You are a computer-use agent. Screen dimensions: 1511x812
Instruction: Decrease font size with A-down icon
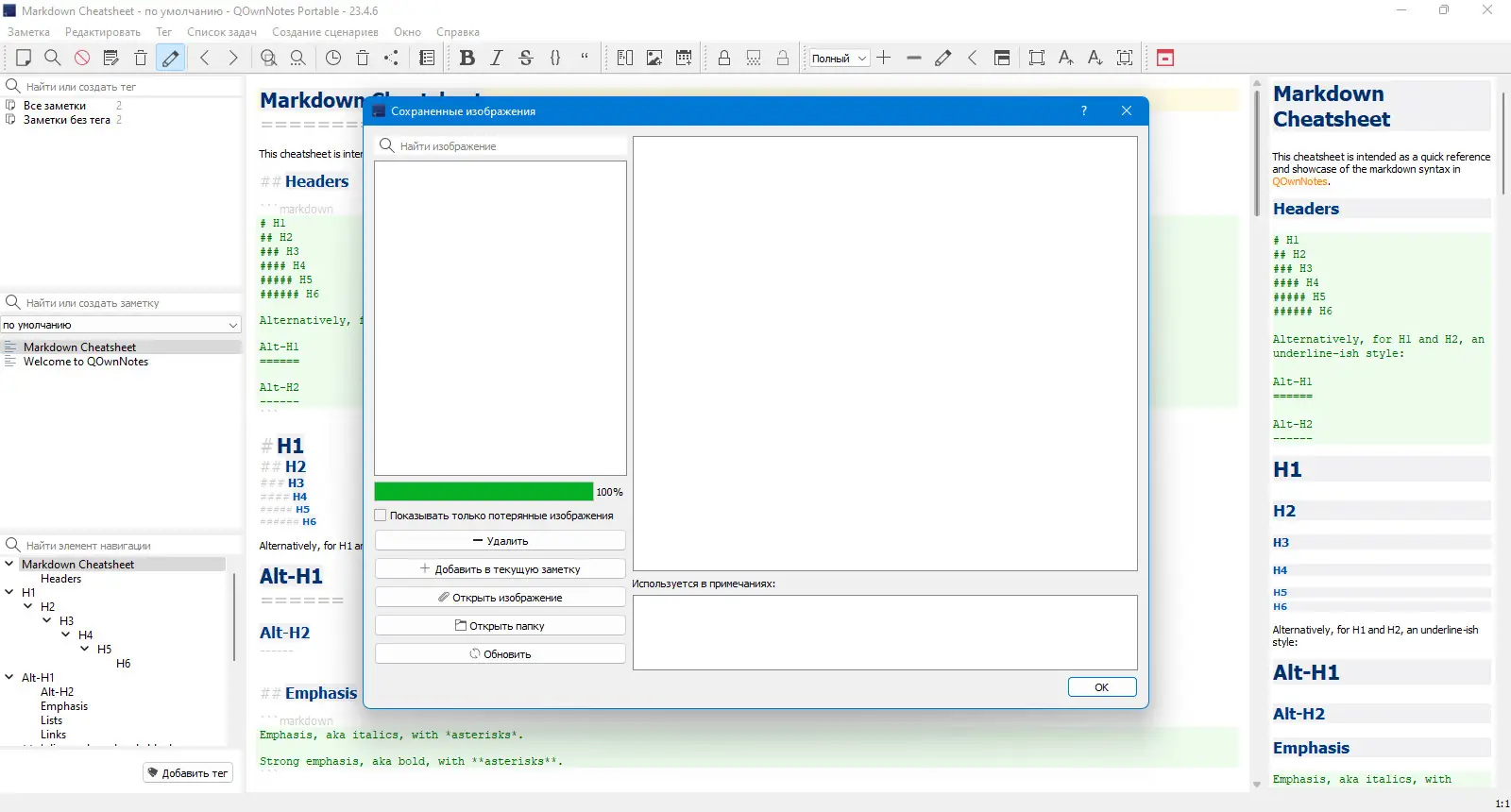(1095, 58)
